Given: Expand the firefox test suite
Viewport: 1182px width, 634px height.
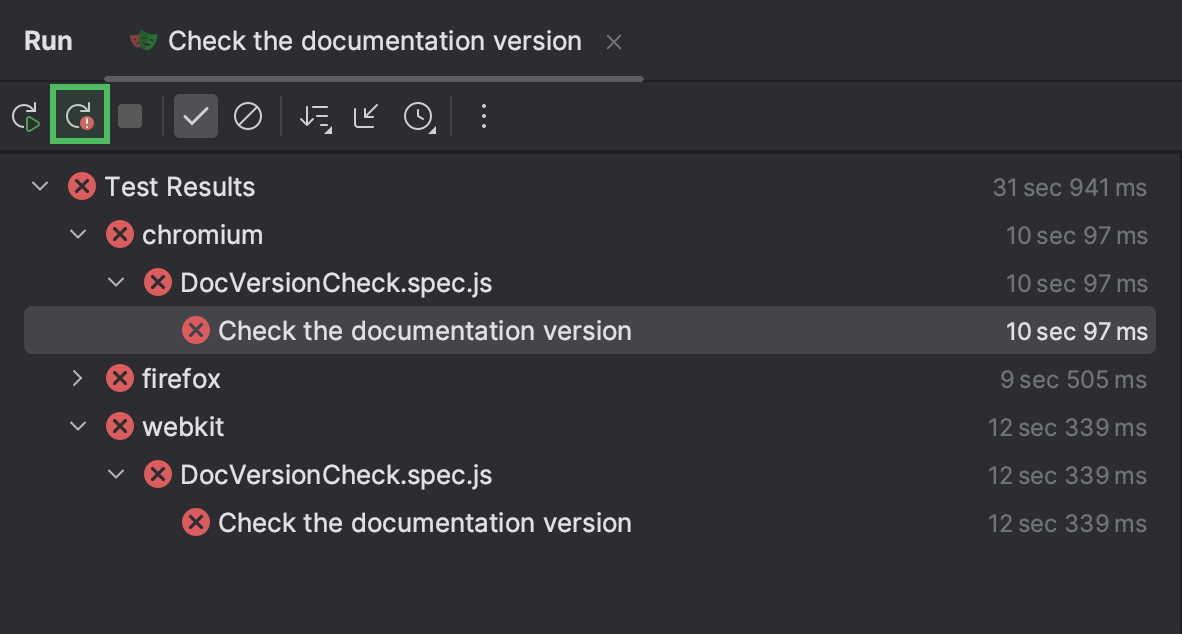Looking at the screenshot, I should [x=78, y=378].
